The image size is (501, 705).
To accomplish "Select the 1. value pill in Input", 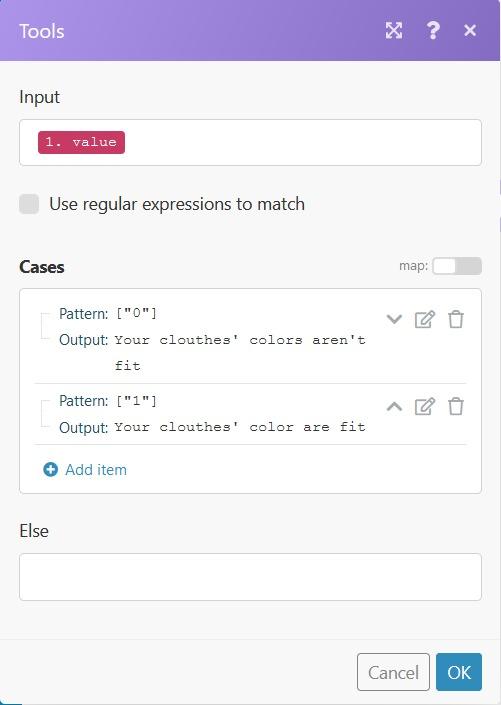I will pyautogui.click(x=81, y=143).
